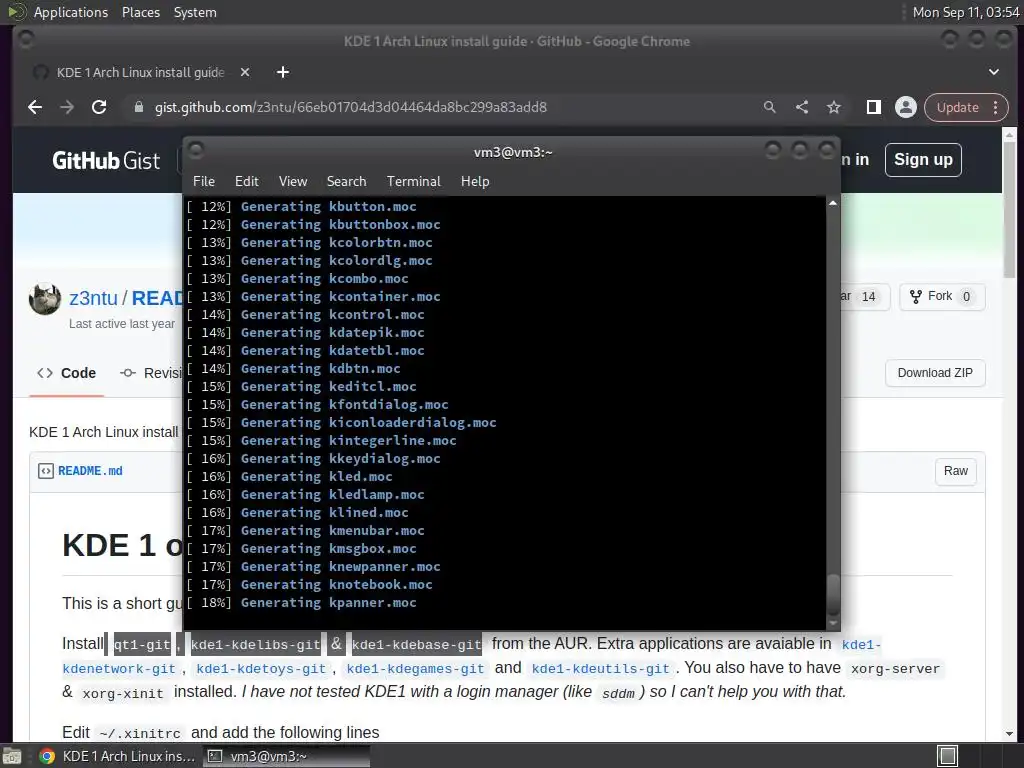The height and width of the screenshot is (768, 1024).
Task: Open Applications menu in top panel
Action: (71, 12)
